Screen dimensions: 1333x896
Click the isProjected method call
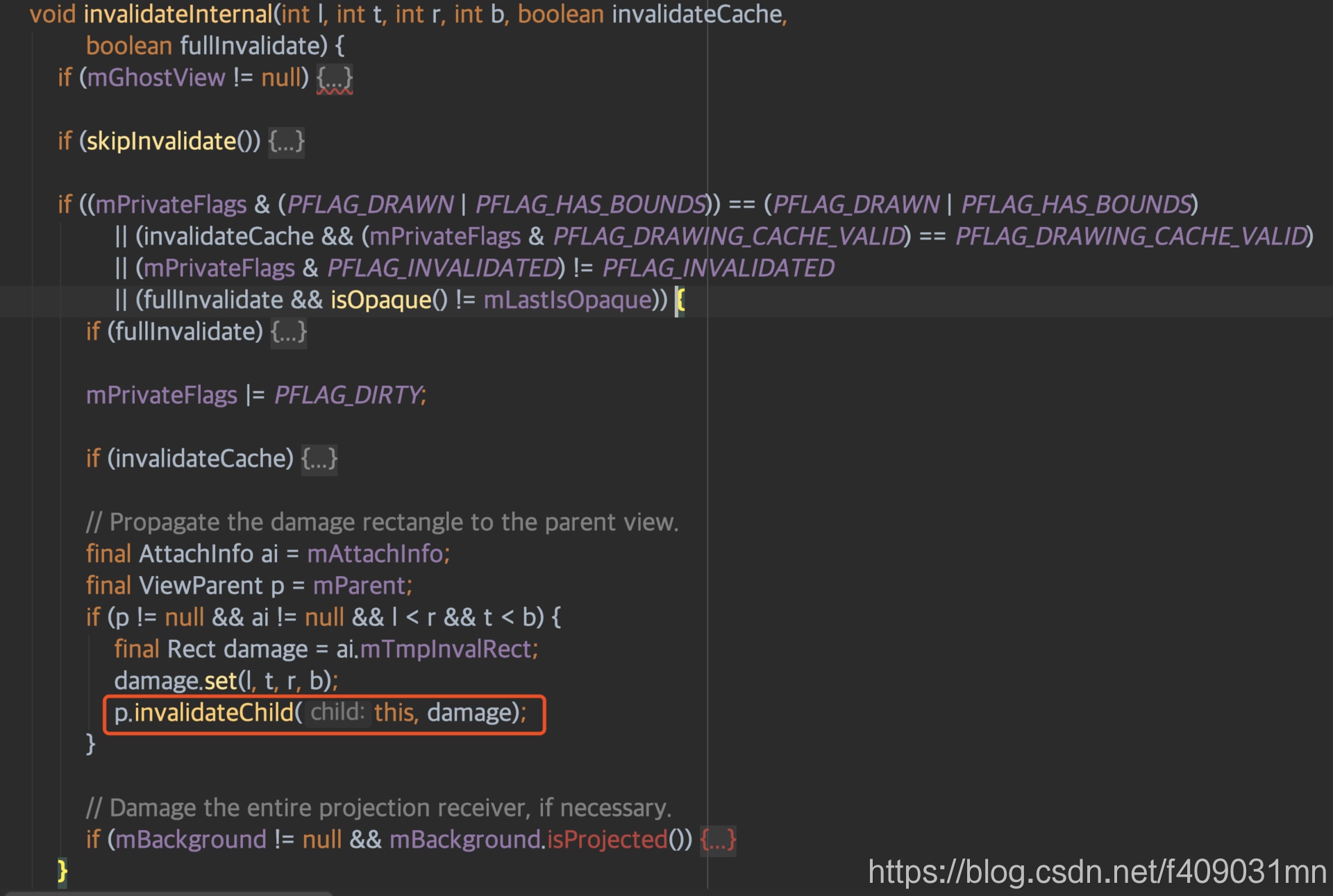pos(607,840)
